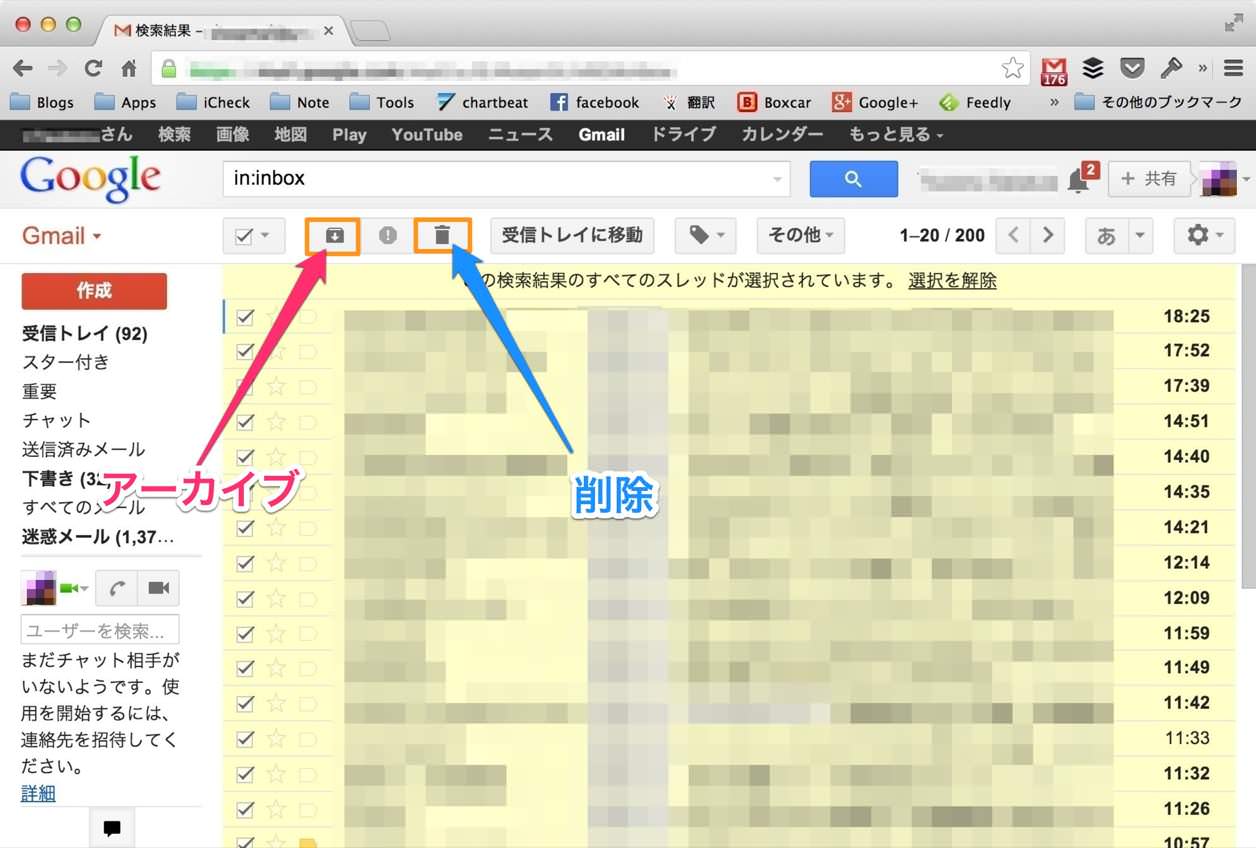Open 迷惑メール spam folder
The width and height of the screenshot is (1256, 848).
pyautogui.click(x=98, y=537)
